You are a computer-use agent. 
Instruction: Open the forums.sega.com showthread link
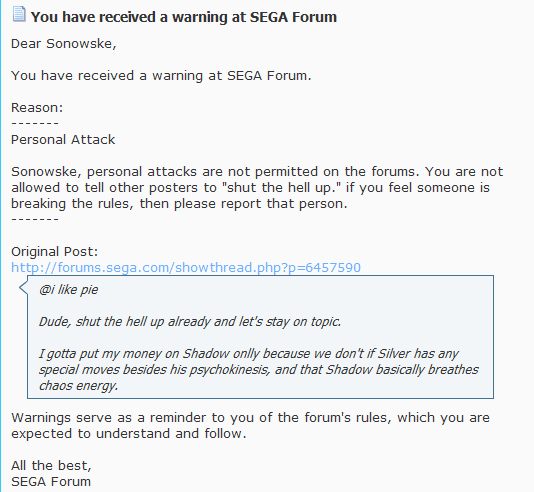186,268
